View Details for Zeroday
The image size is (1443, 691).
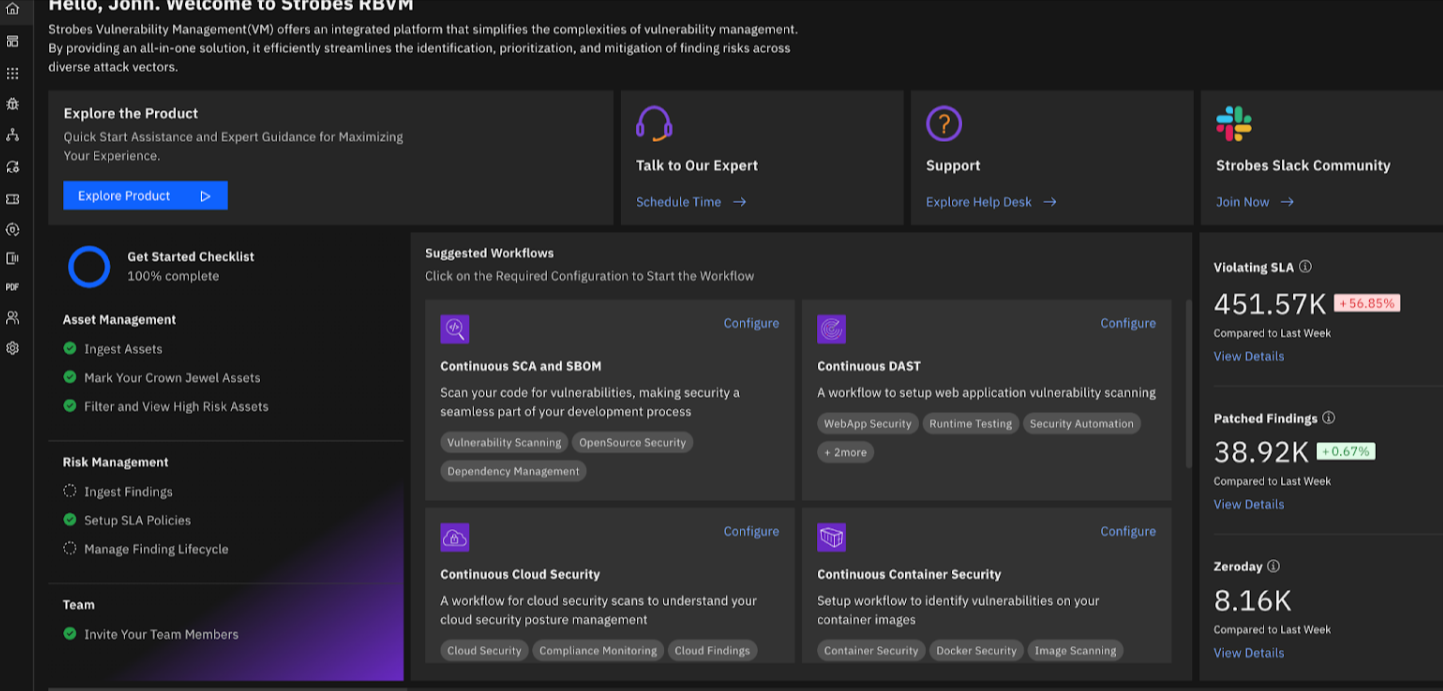[1249, 653]
